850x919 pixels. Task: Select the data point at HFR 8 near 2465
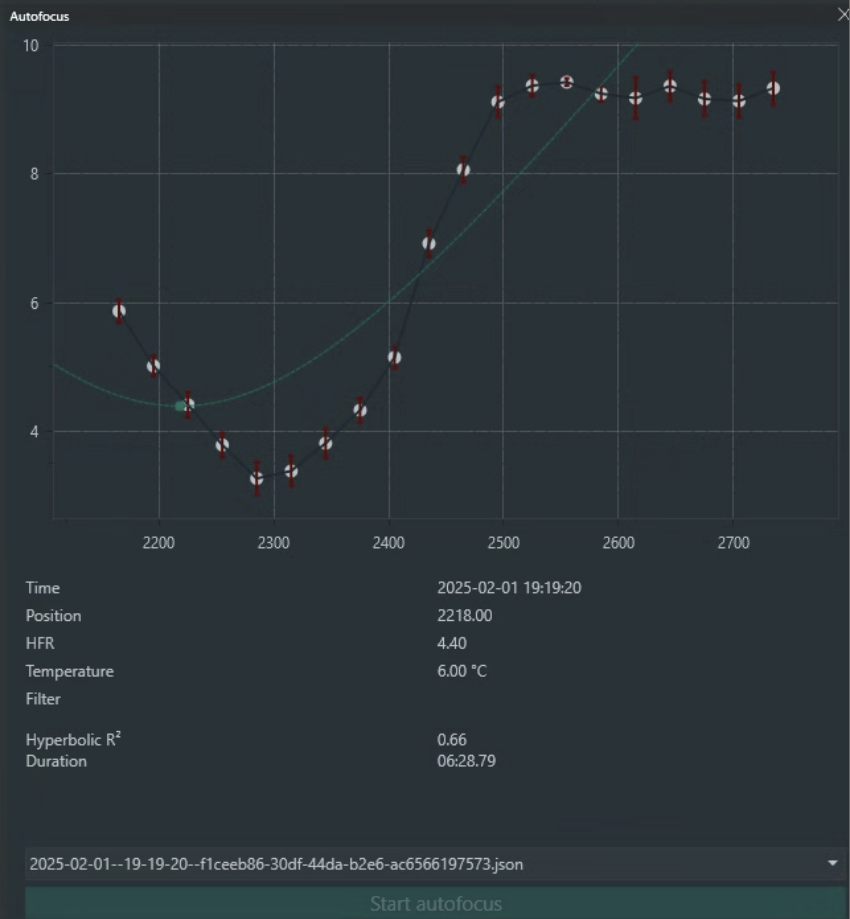click(x=463, y=170)
